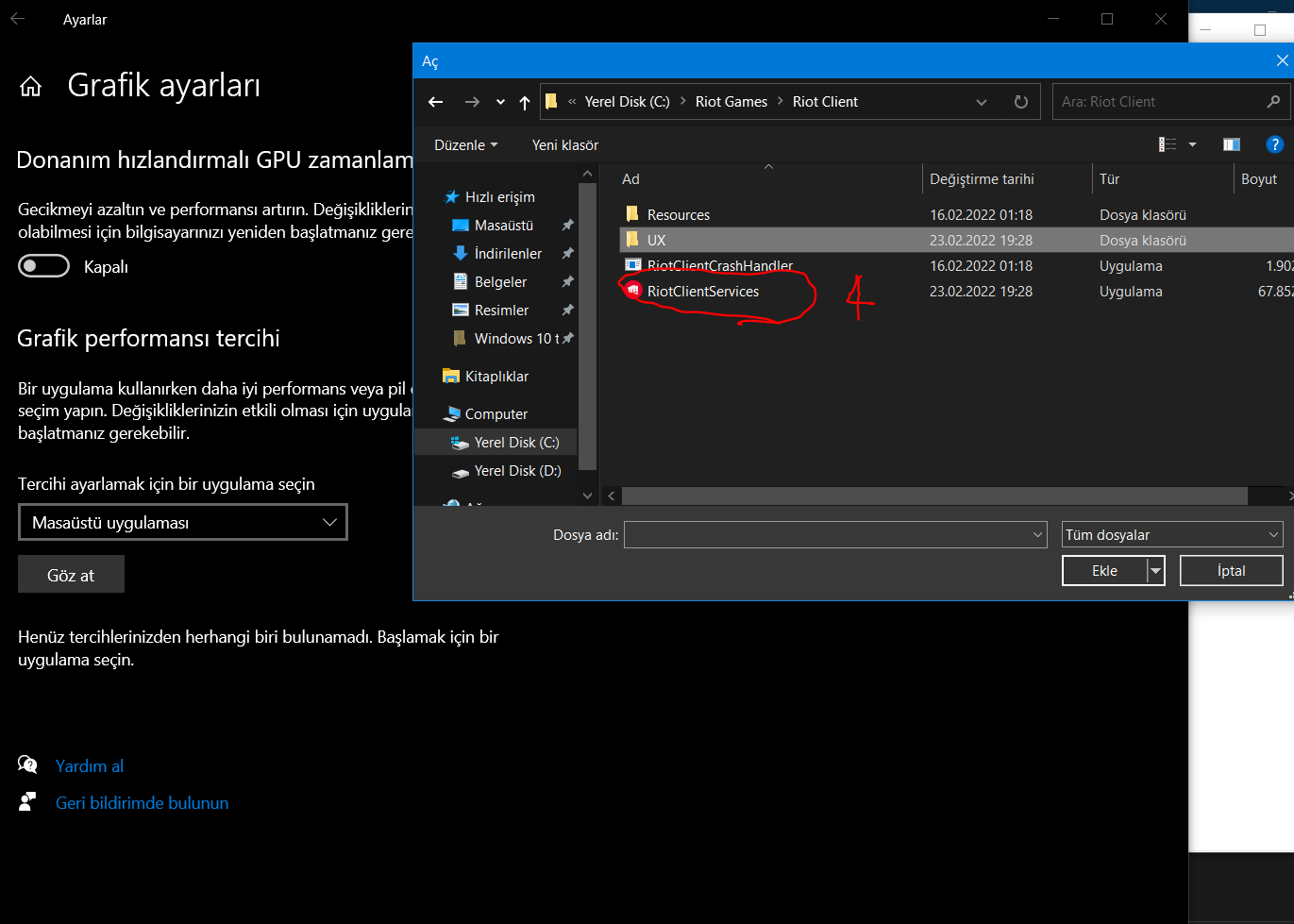This screenshot has width=1294, height=924.
Task: Click the star icon beside Hızlı erişim
Action: point(452,196)
